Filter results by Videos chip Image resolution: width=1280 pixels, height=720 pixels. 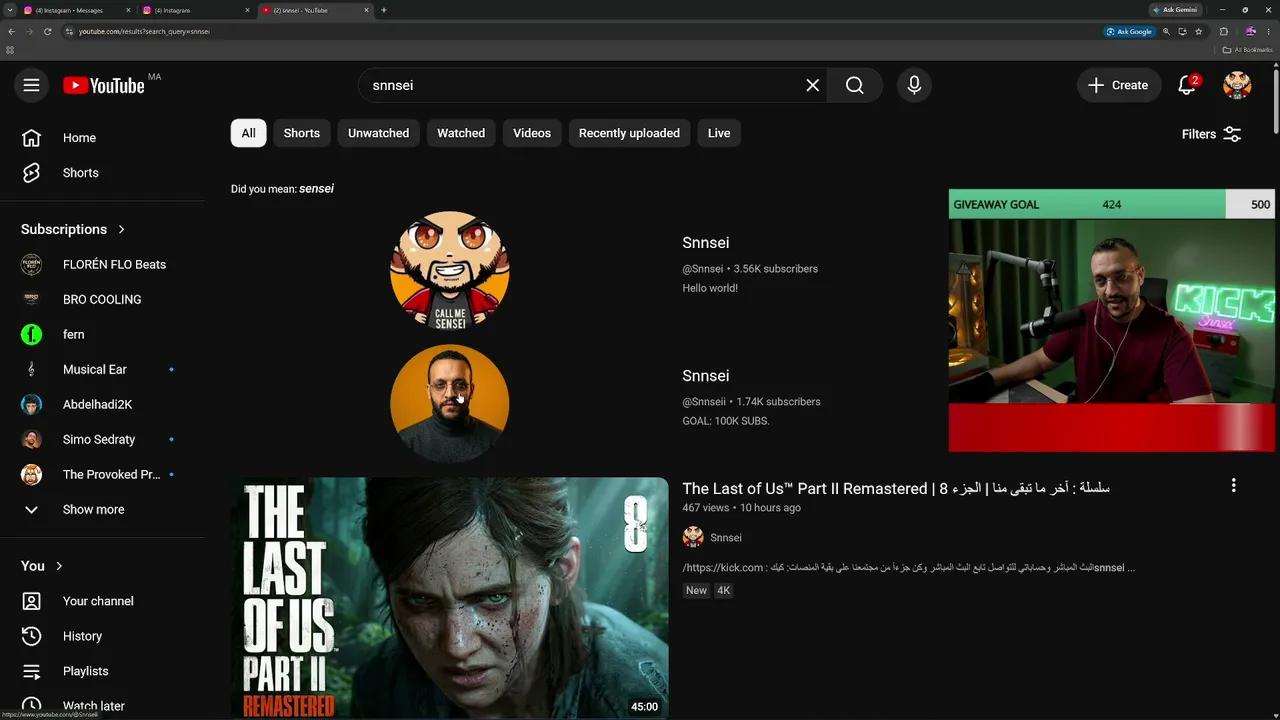tap(532, 133)
